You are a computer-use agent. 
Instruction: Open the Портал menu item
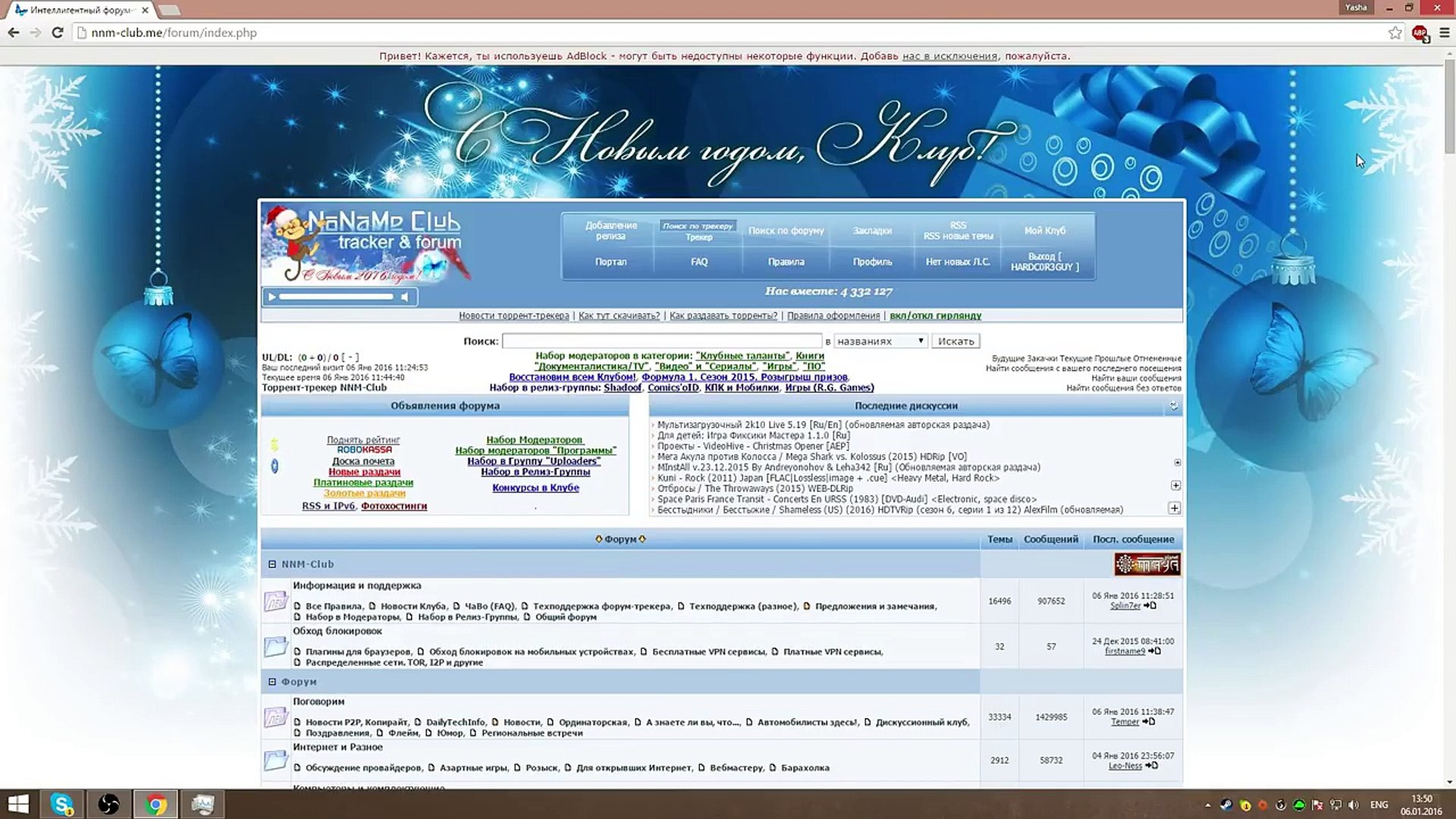point(611,262)
